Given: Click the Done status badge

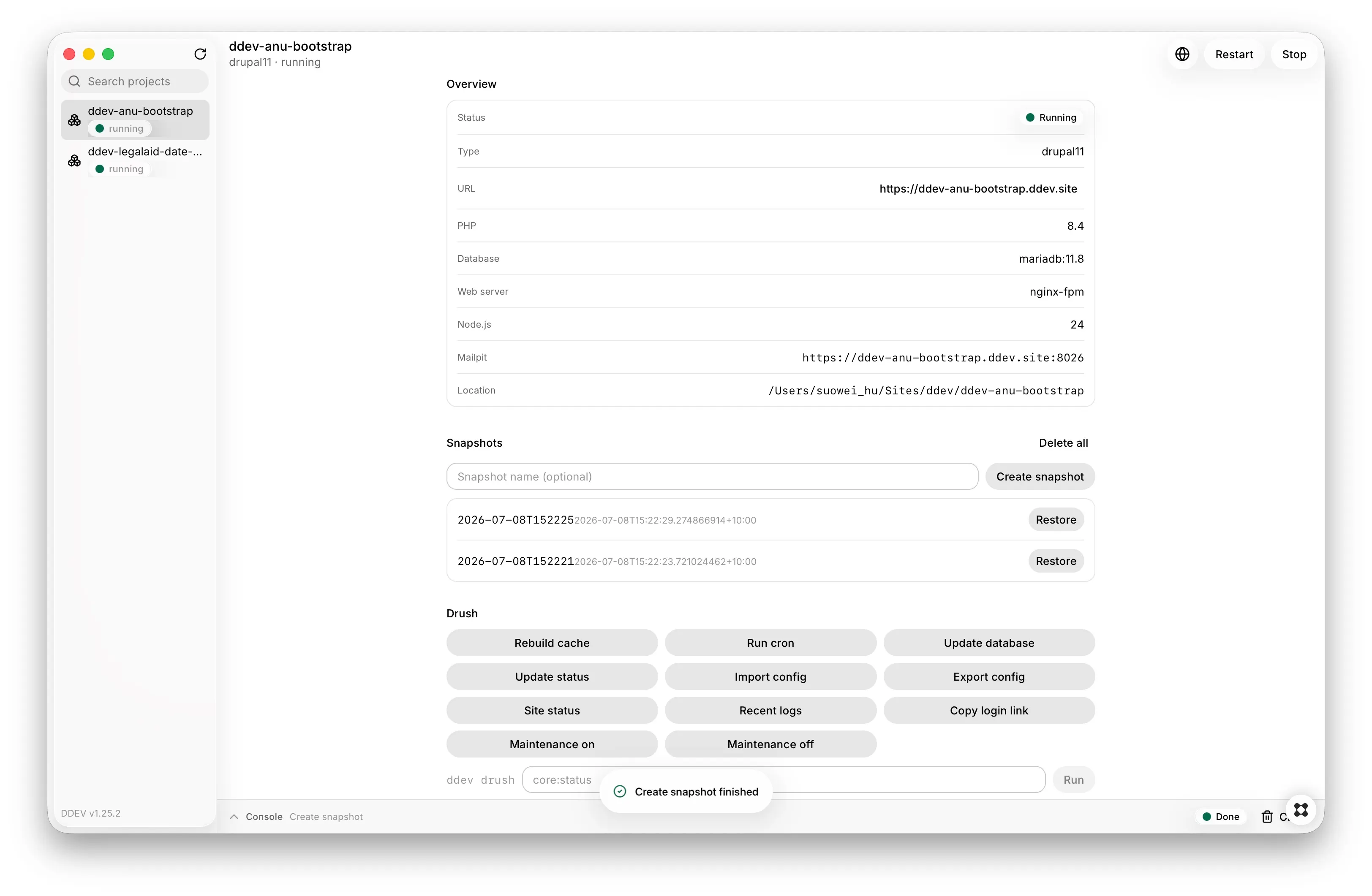Looking at the screenshot, I should pyautogui.click(x=1220, y=817).
